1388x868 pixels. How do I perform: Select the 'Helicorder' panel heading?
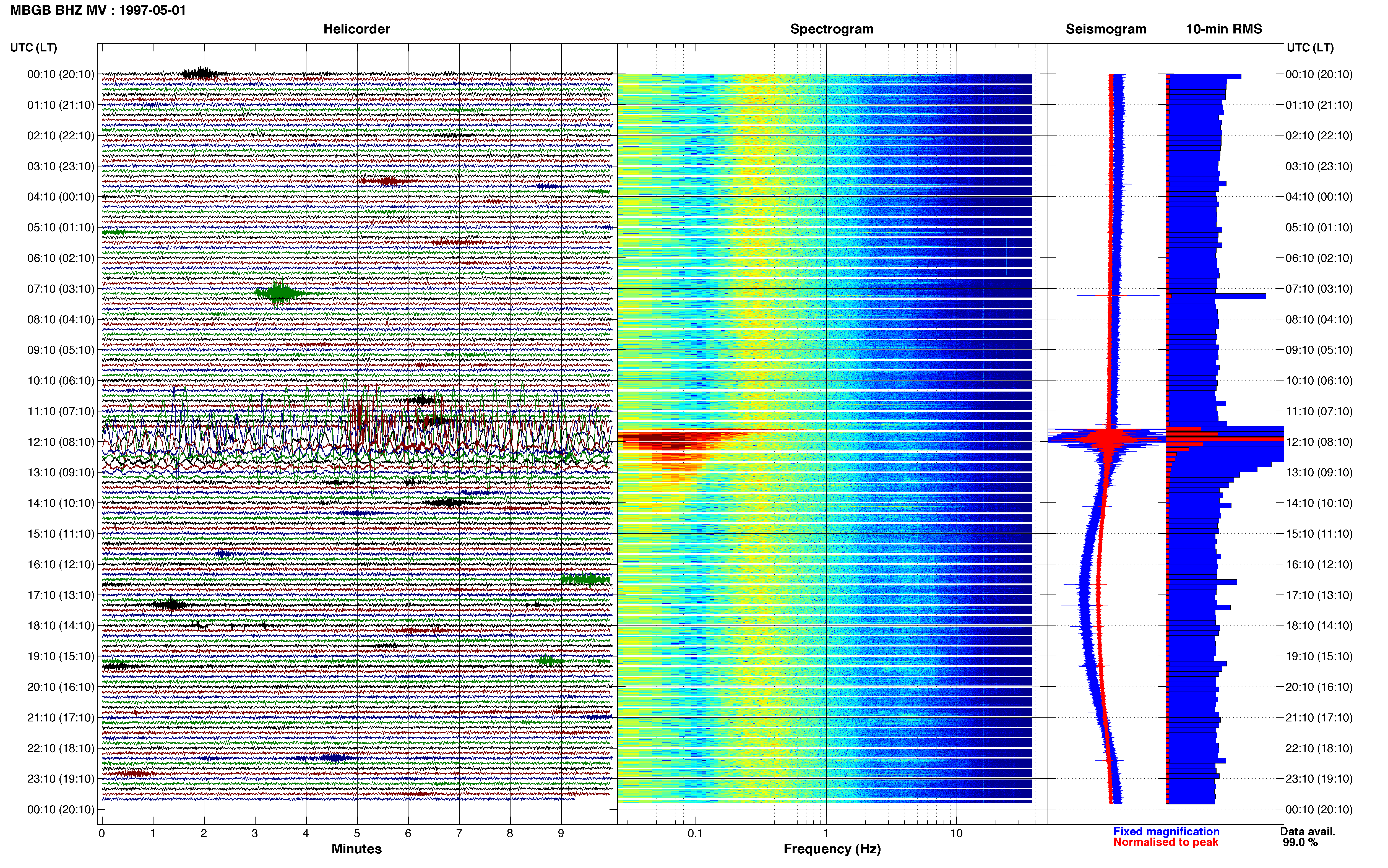coord(356,29)
